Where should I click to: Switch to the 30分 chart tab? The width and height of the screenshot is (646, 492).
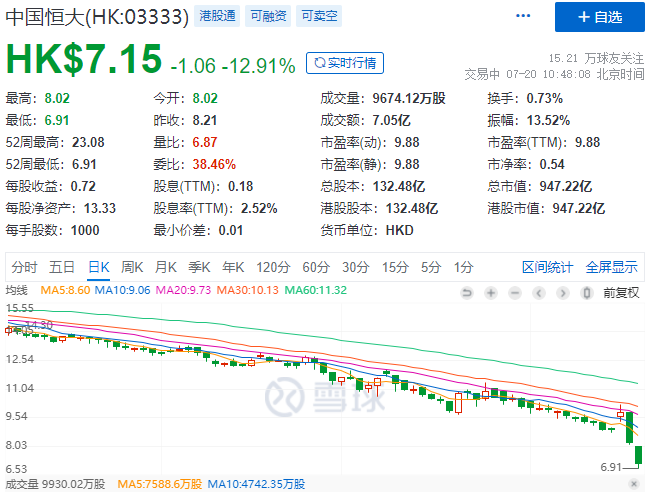click(x=356, y=267)
